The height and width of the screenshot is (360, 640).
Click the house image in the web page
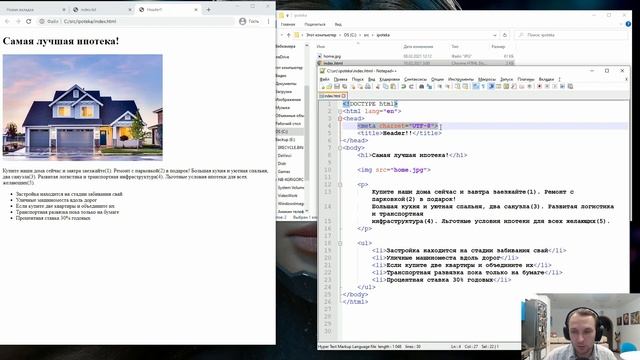tap(82, 107)
